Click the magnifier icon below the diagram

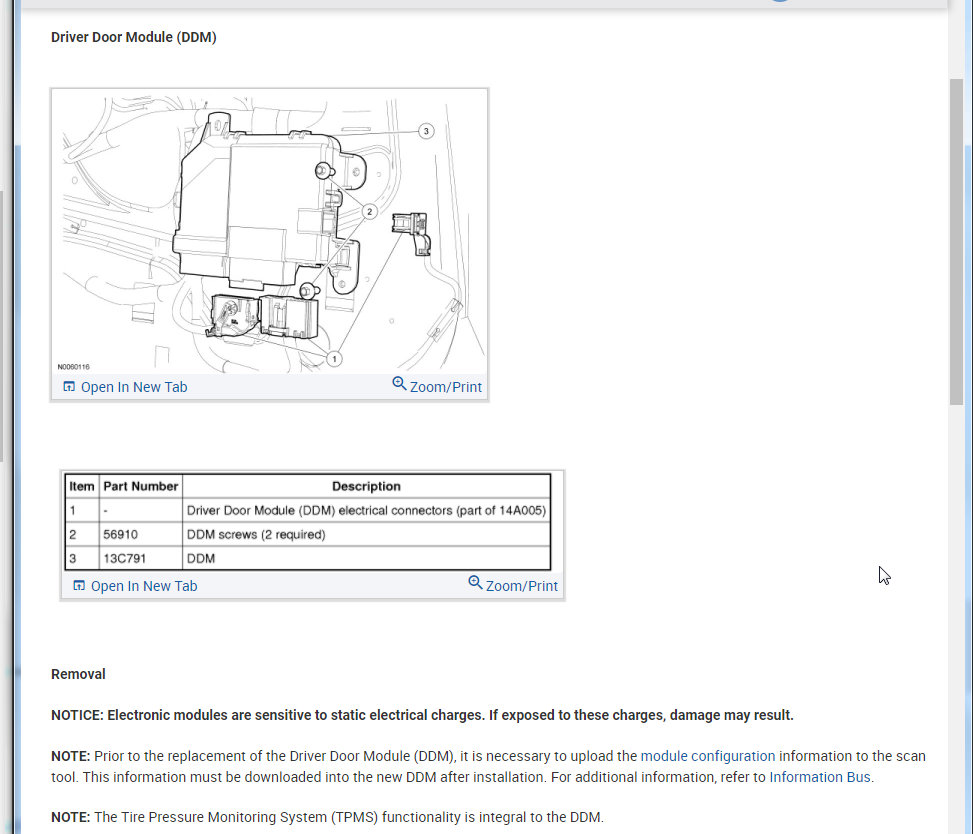399,384
